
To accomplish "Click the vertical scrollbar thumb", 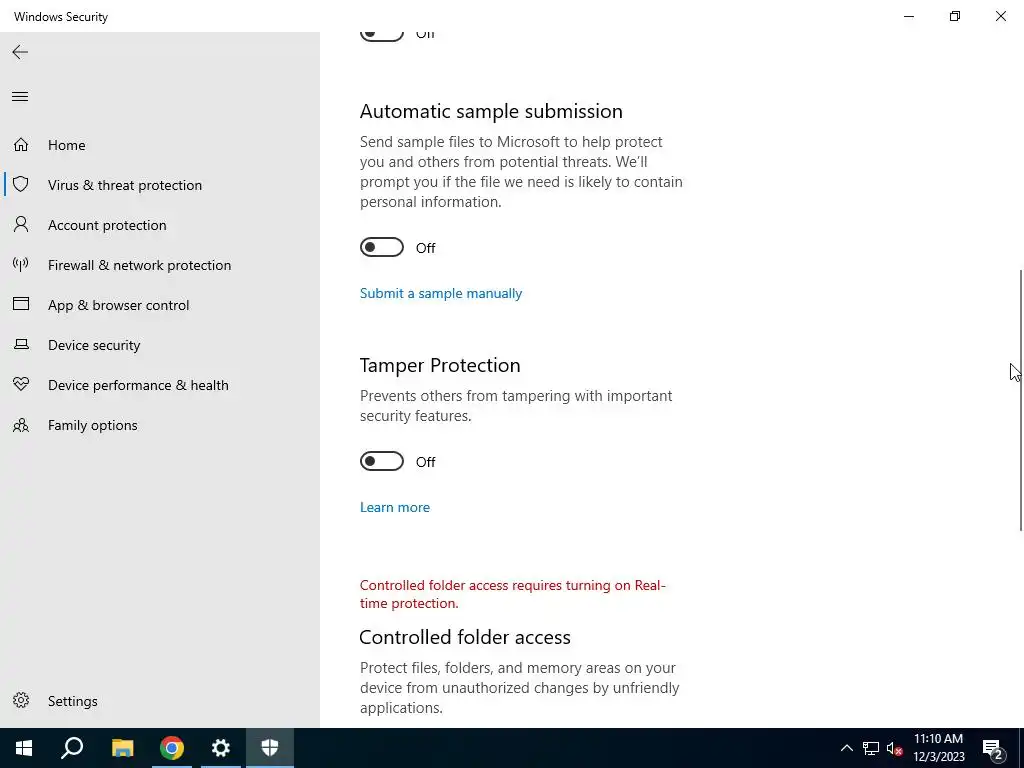I will tap(1021, 400).
